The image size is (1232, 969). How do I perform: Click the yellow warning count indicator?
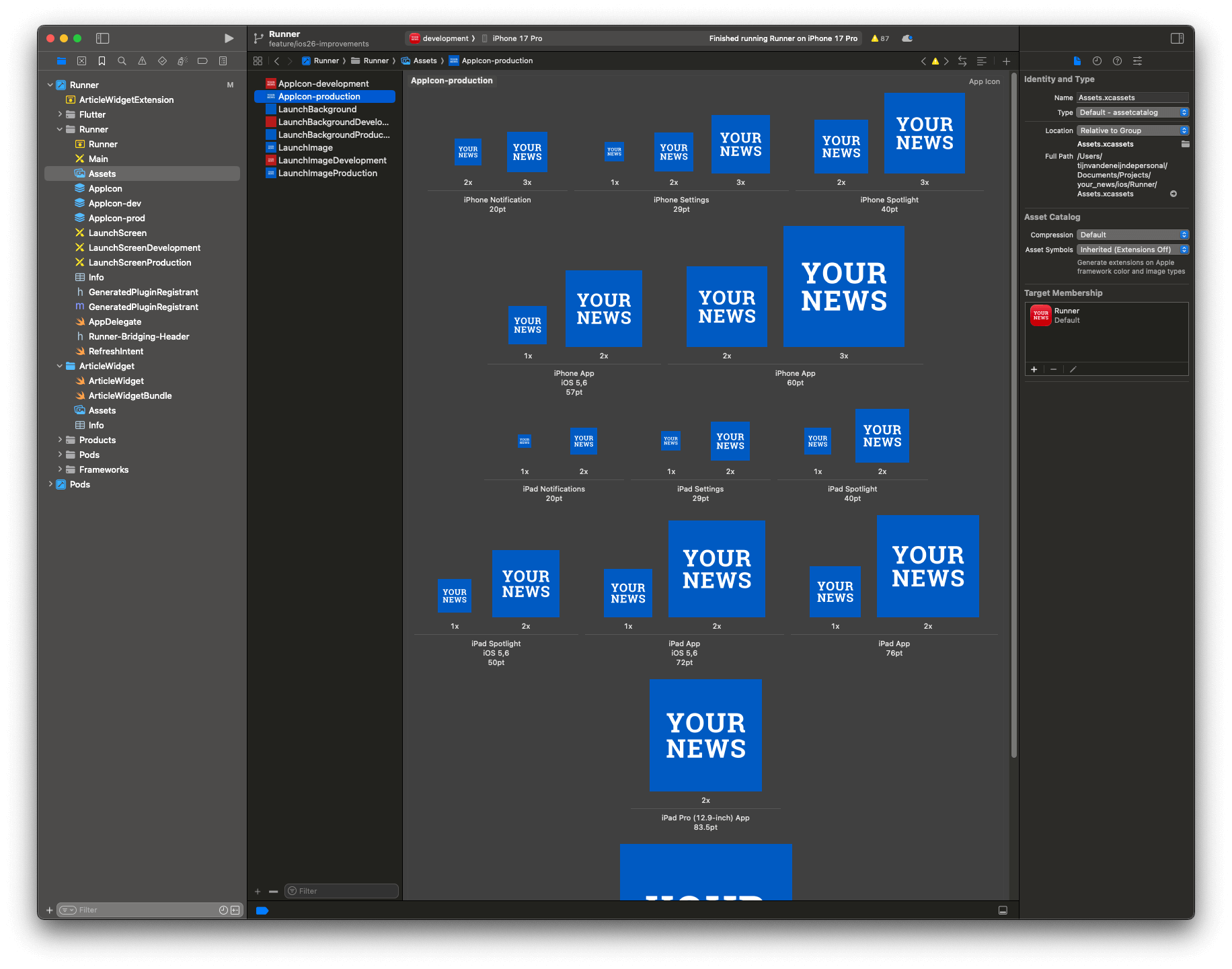click(x=880, y=38)
